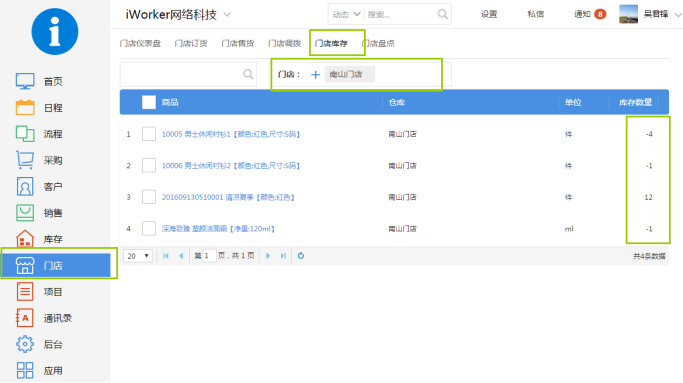Viewport: 683px width, 383px height.
Task: Sort by the 商品 column header
Action: tap(170, 102)
